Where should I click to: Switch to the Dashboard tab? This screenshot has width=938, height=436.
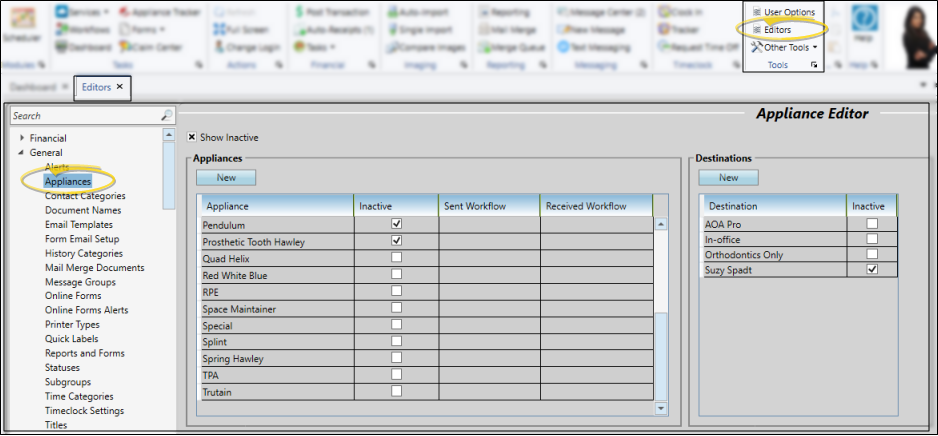[x=34, y=87]
